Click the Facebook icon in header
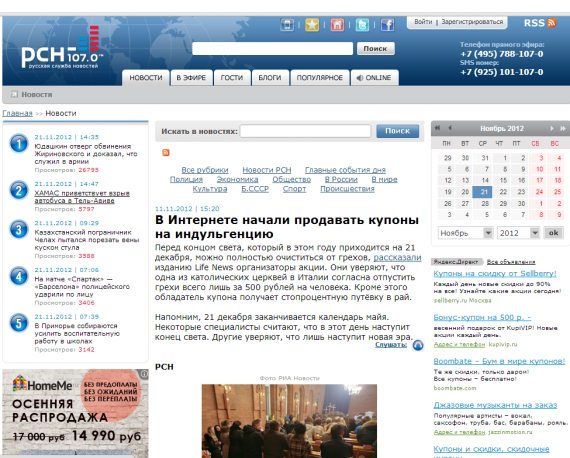The image size is (570, 458). pyautogui.click(x=388, y=25)
